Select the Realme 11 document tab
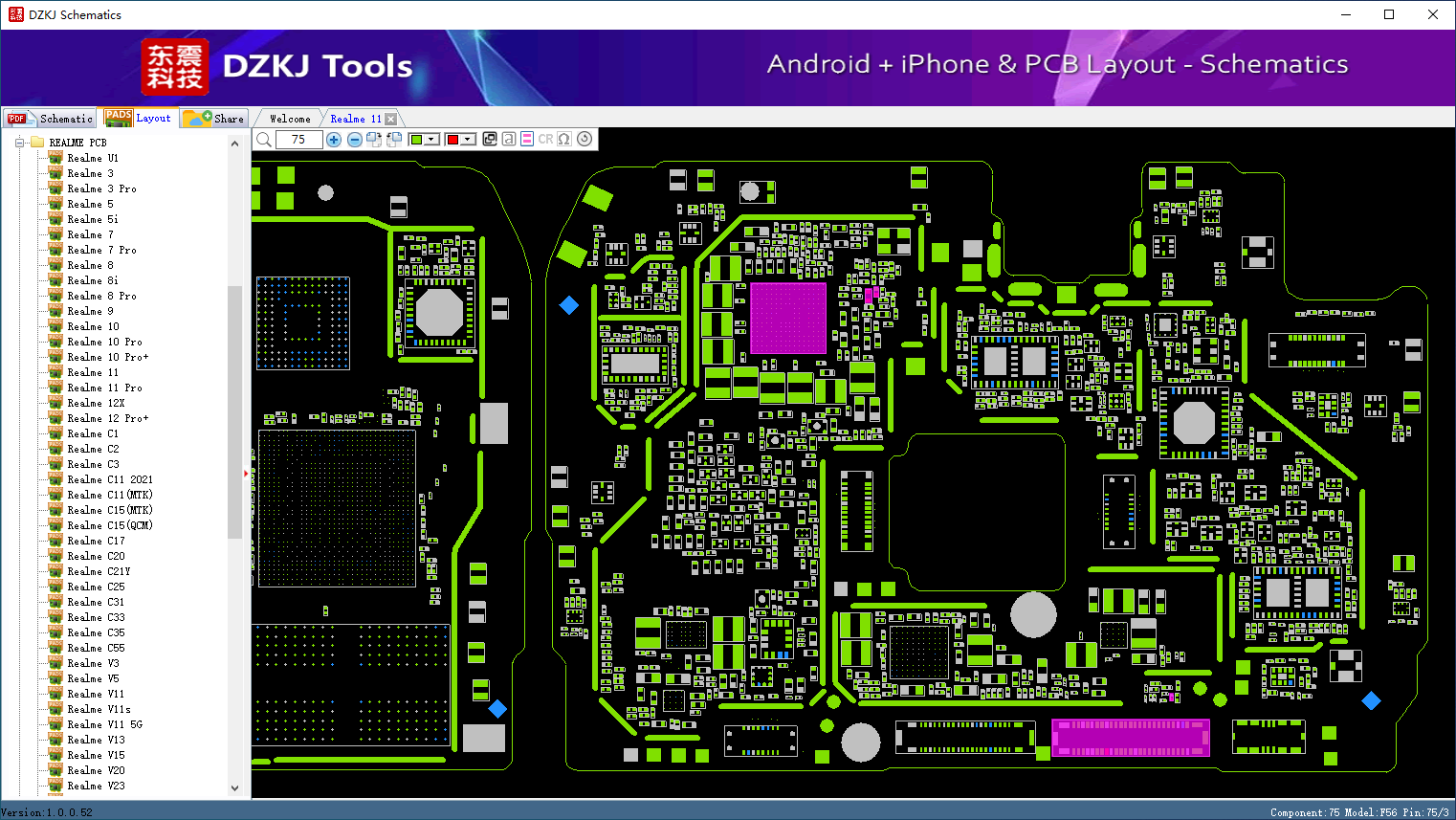1456x820 pixels. [x=355, y=119]
